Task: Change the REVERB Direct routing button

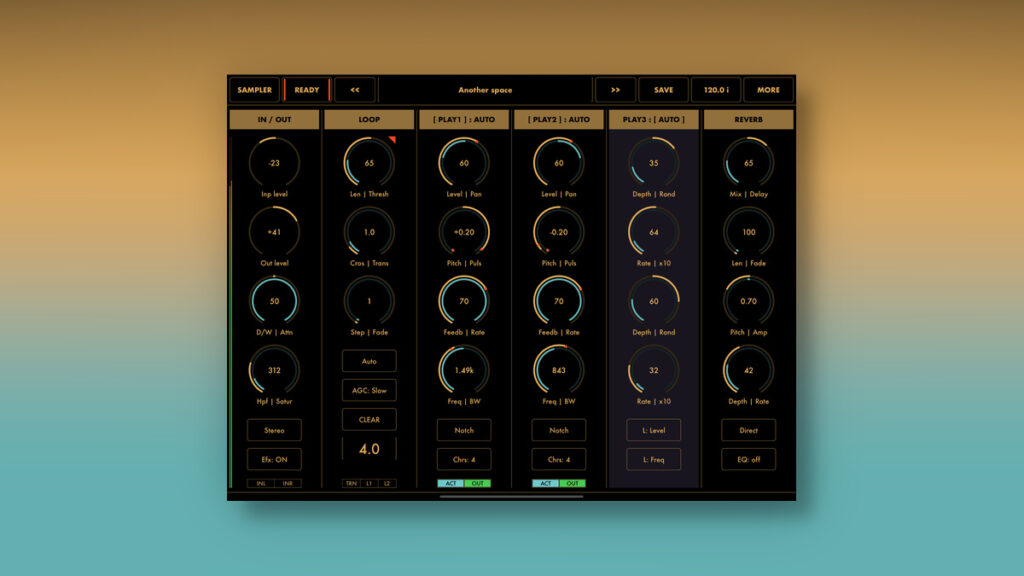Action: pyautogui.click(x=748, y=430)
